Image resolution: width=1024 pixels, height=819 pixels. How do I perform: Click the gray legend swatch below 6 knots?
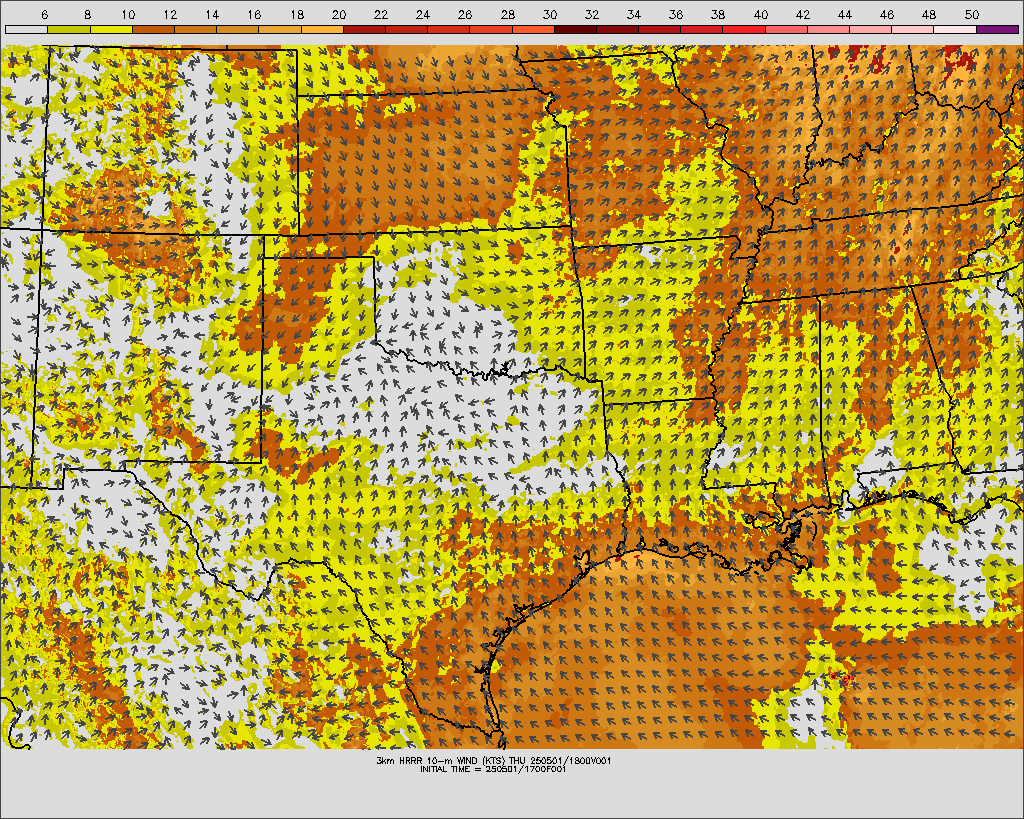(26, 29)
